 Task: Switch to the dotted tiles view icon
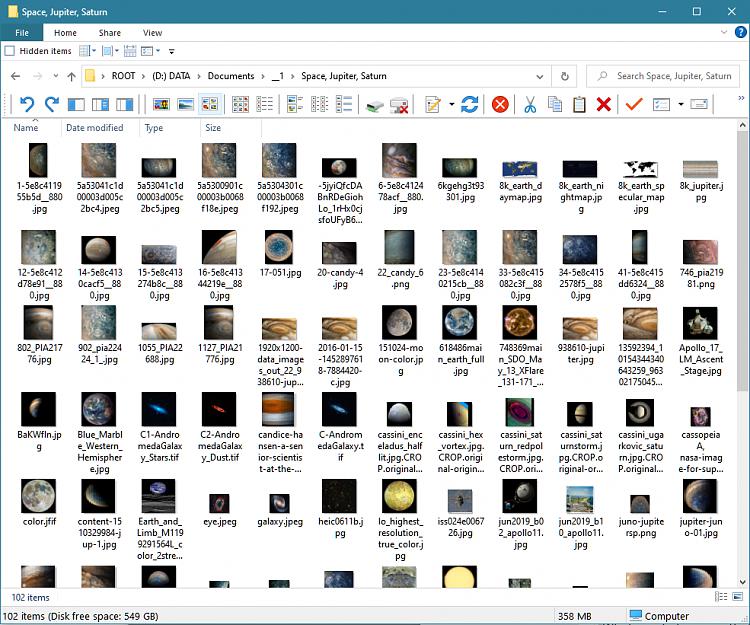pos(320,104)
